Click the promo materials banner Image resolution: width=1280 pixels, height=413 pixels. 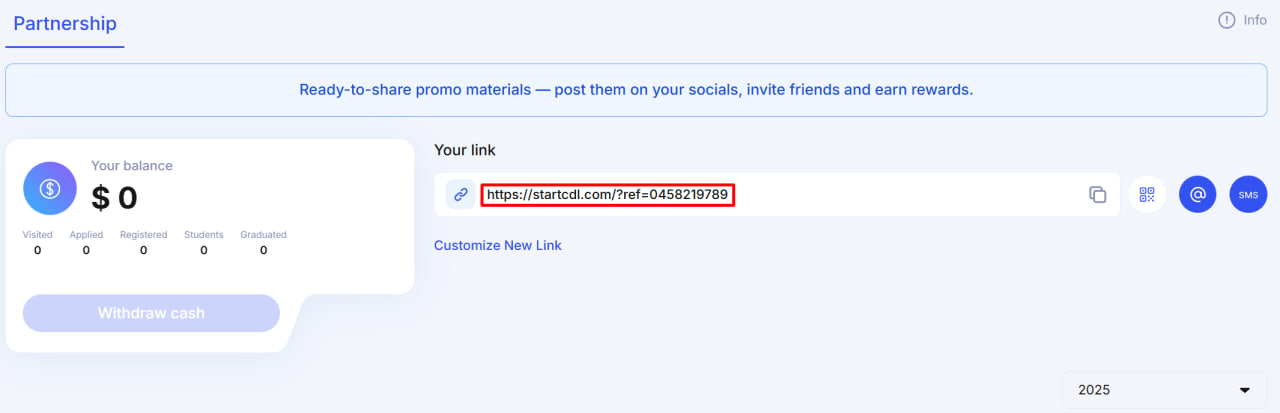(x=636, y=90)
